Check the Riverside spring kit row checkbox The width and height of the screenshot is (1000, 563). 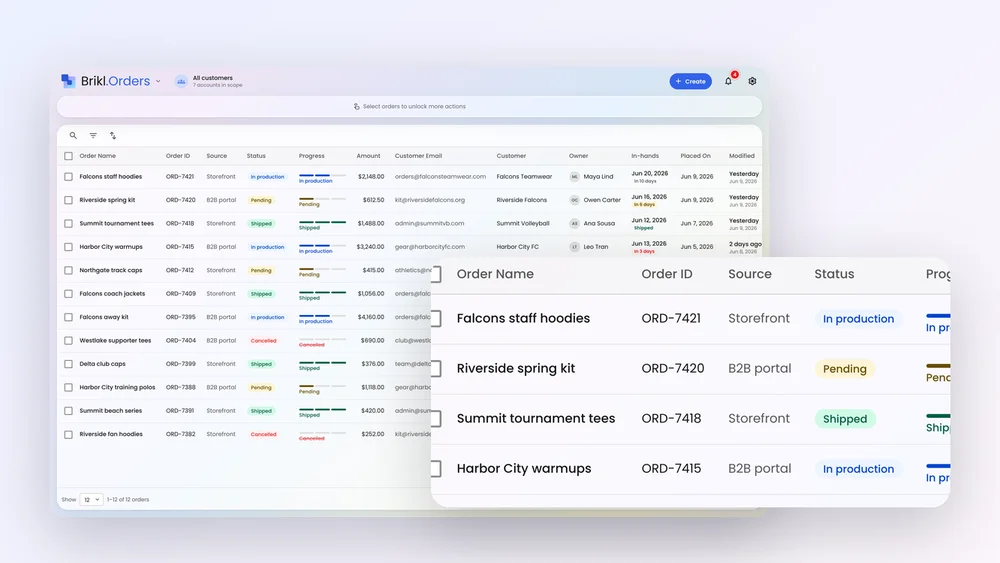(x=68, y=200)
